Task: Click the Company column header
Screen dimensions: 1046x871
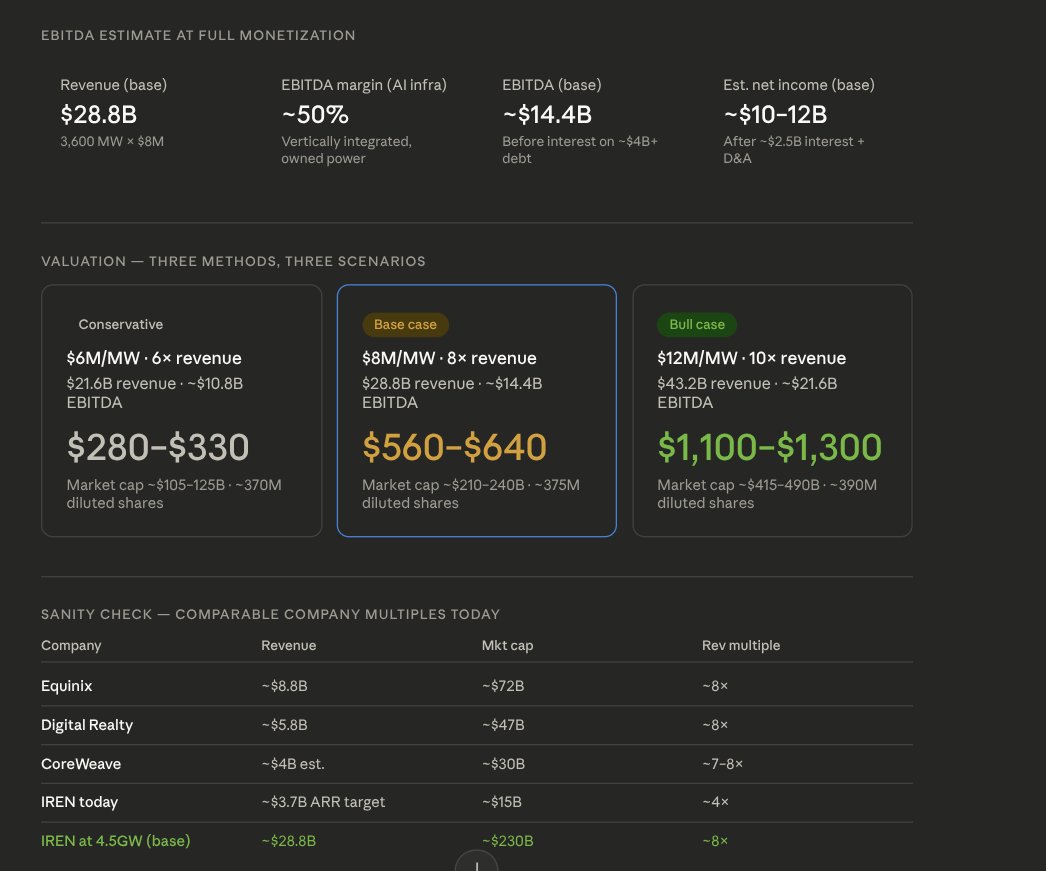Action: 71,646
